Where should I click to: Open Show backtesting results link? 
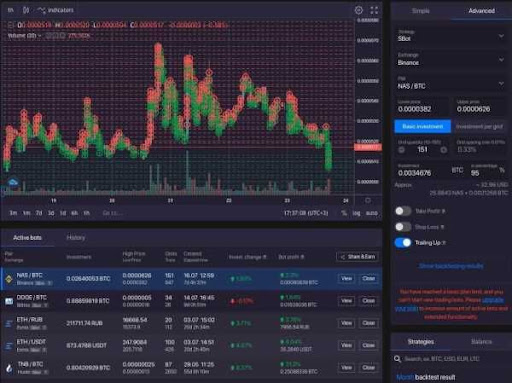[451, 266]
